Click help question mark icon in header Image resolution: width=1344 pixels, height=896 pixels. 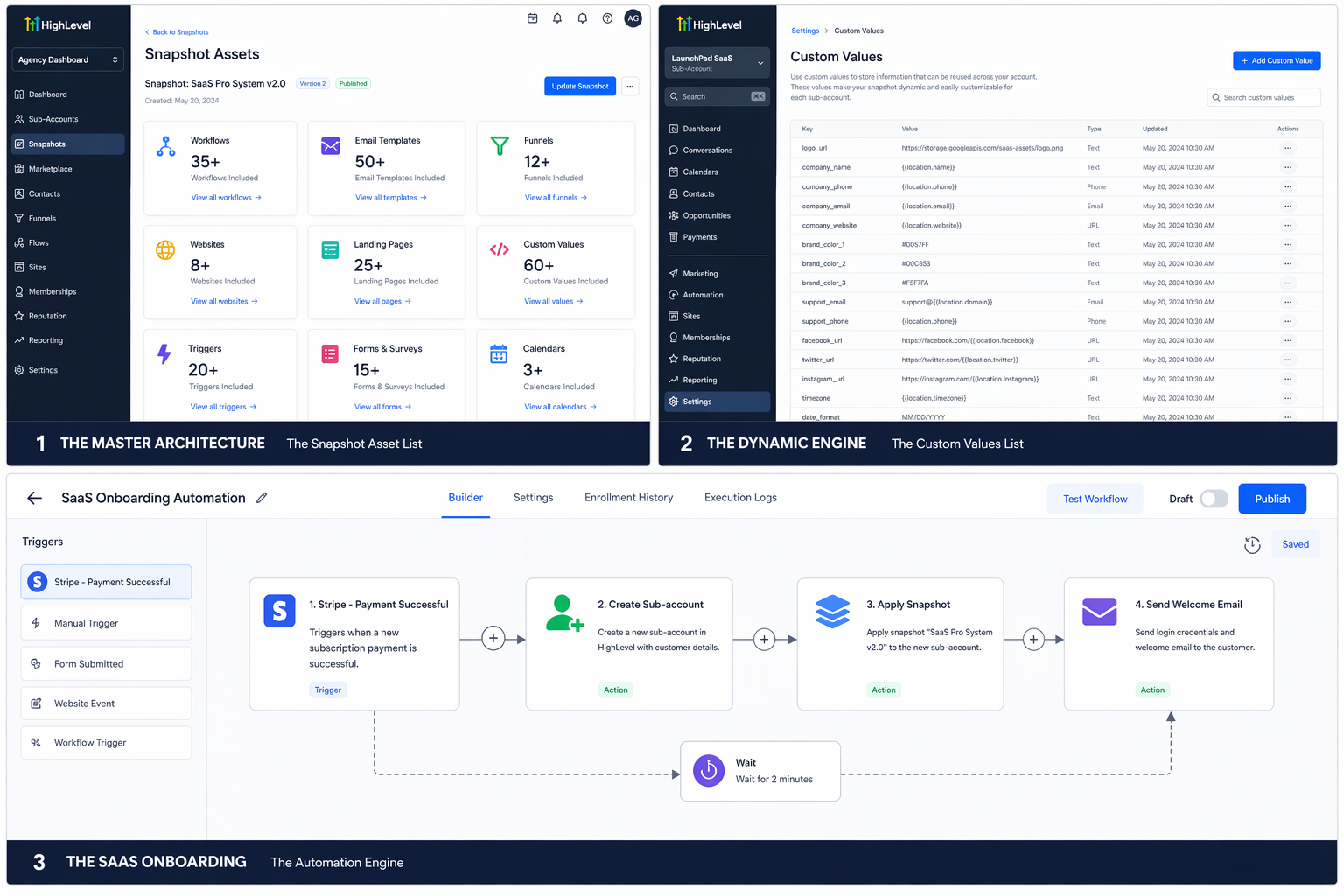(607, 18)
